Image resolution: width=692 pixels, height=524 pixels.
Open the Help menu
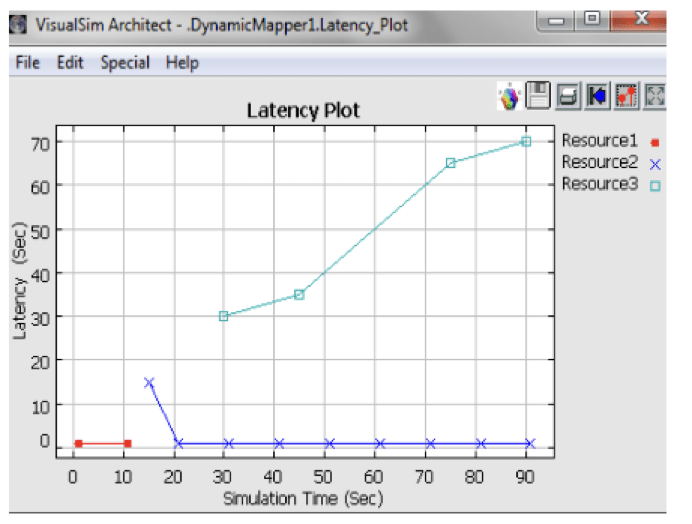click(182, 62)
